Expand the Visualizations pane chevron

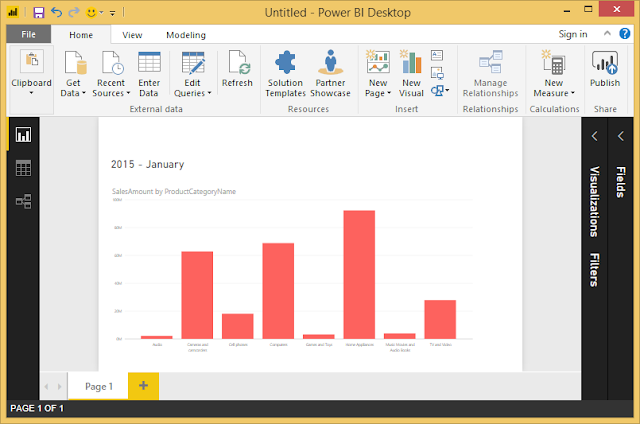coord(594,136)
